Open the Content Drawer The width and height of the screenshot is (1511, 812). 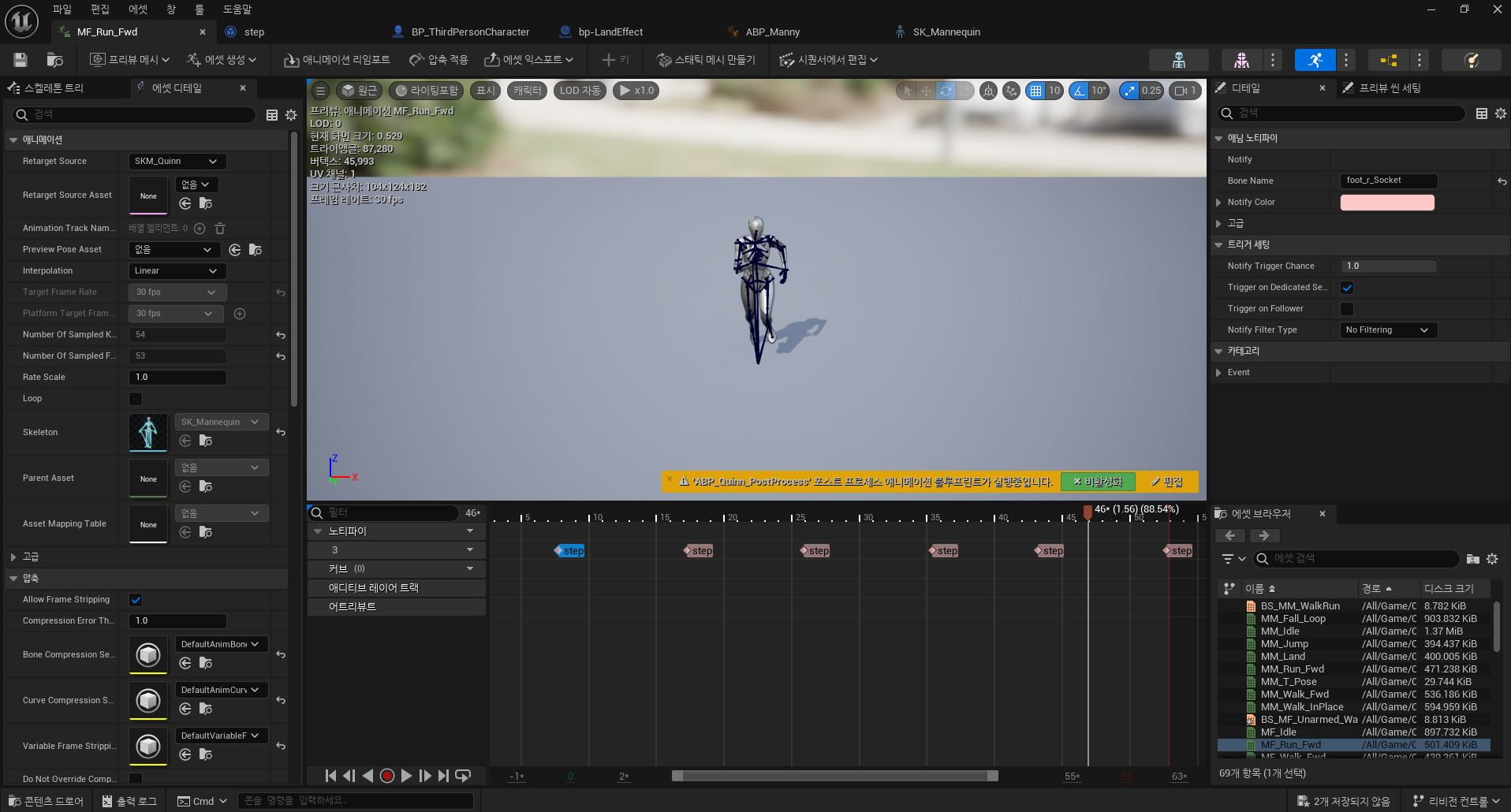click(x=46, y=801)
